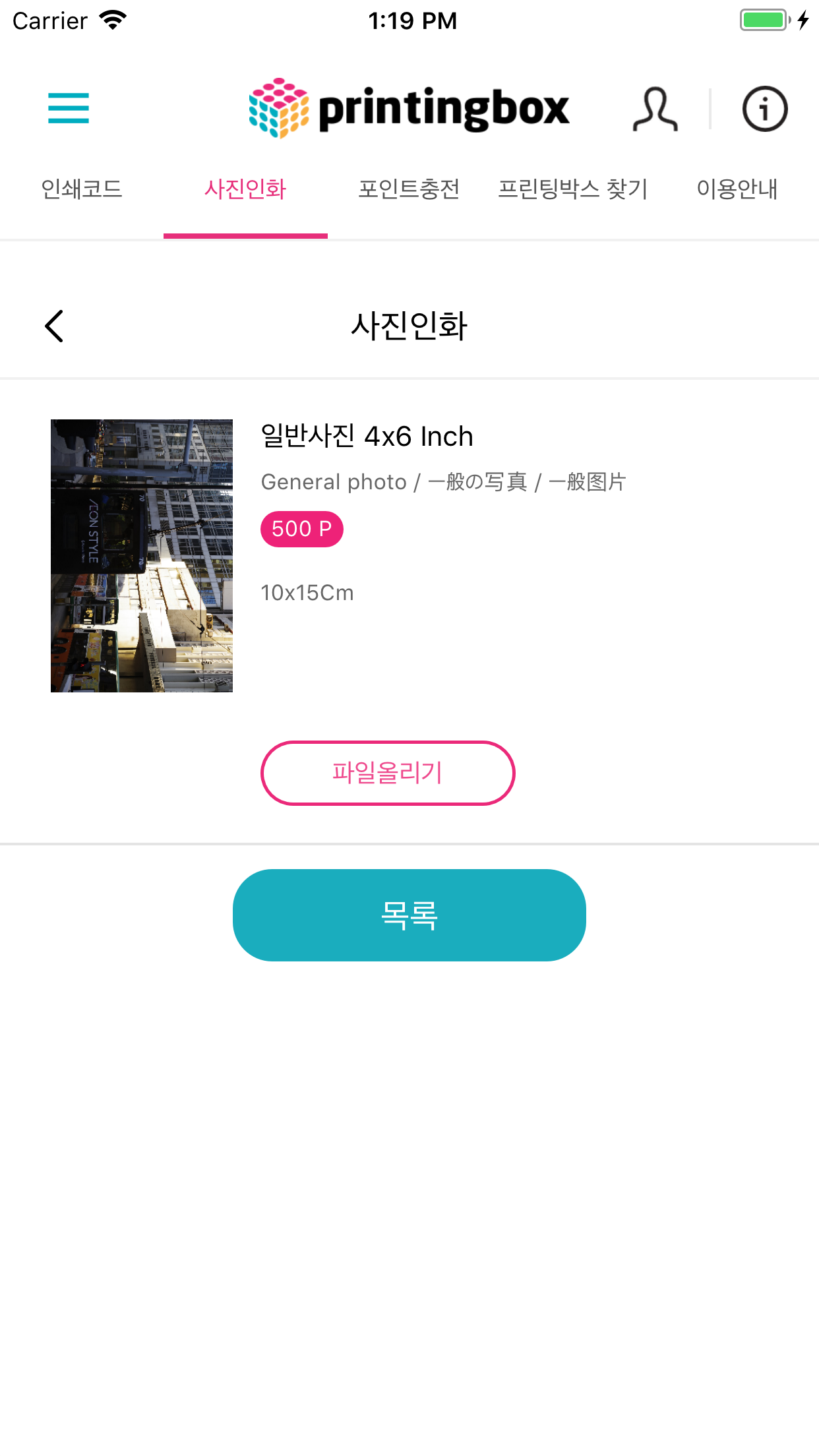Select the 사진인화 tab

pyautogui.click(x=245, y=189)
